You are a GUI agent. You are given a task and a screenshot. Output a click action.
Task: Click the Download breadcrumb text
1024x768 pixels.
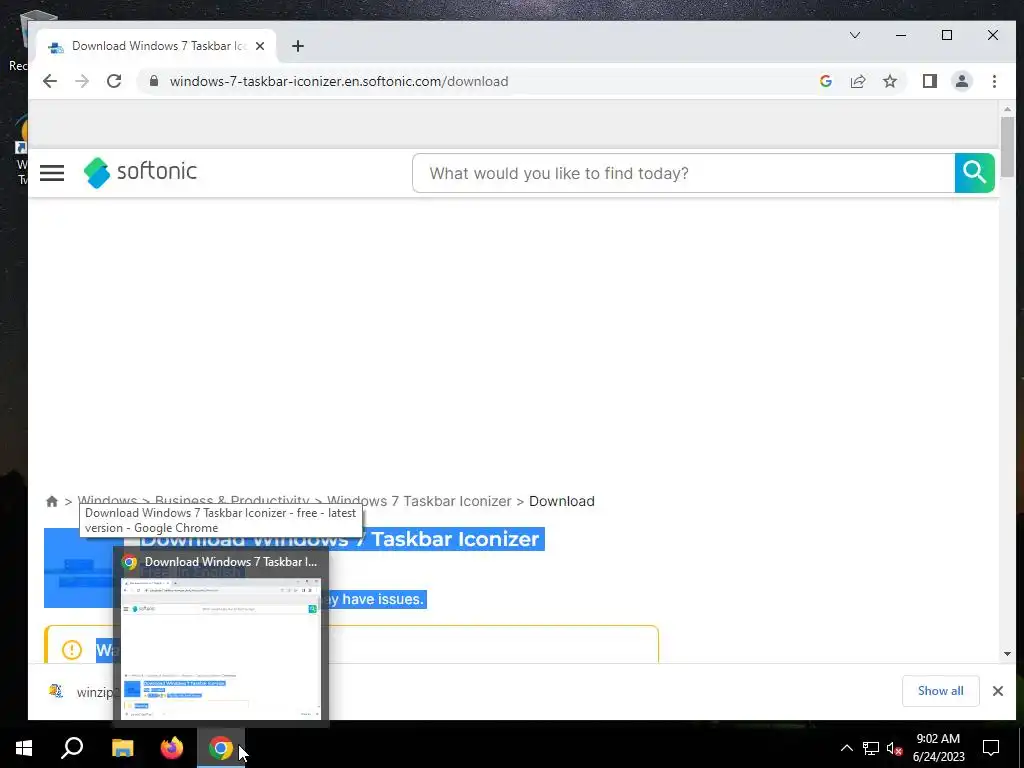coord(562,501)
